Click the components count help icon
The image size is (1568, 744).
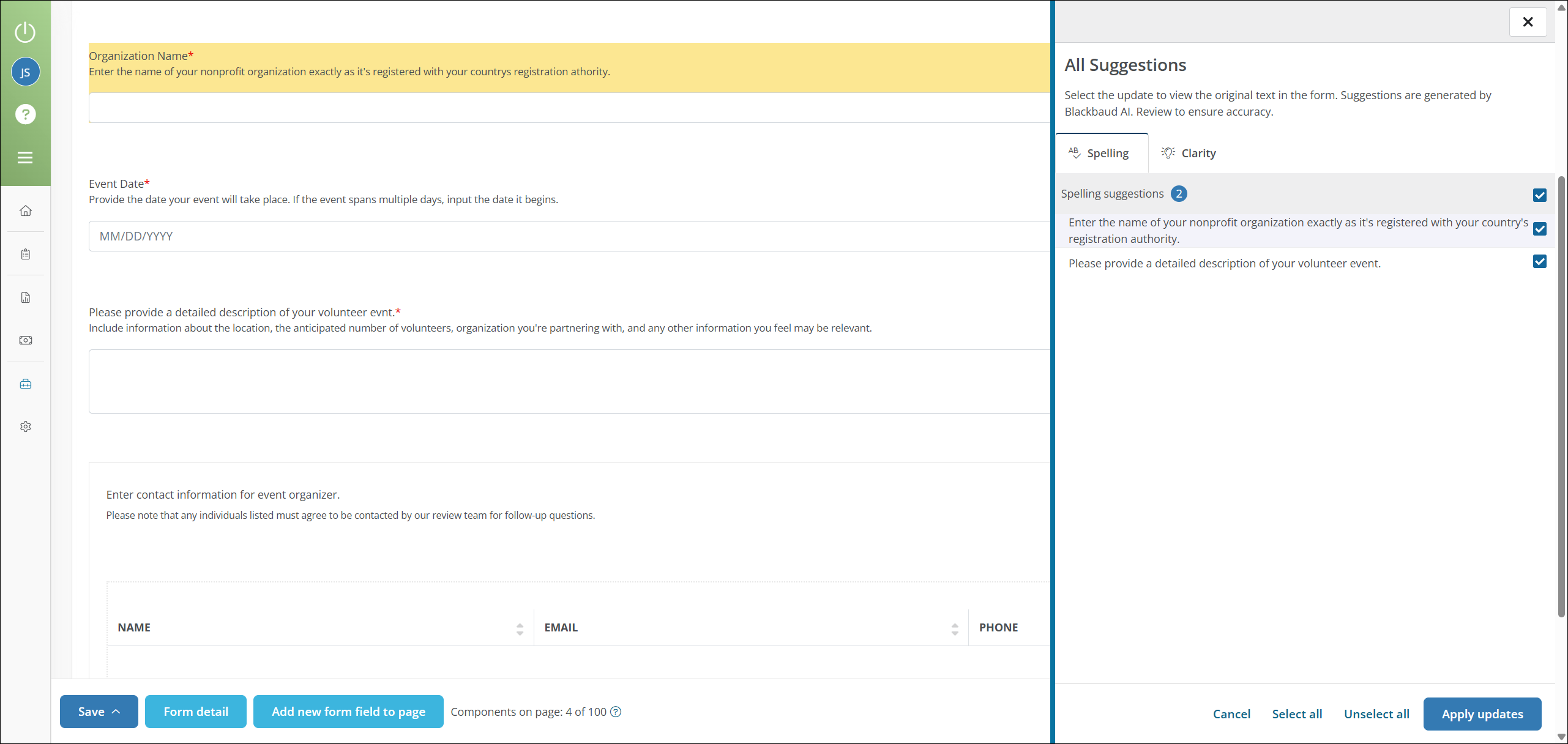616,712
